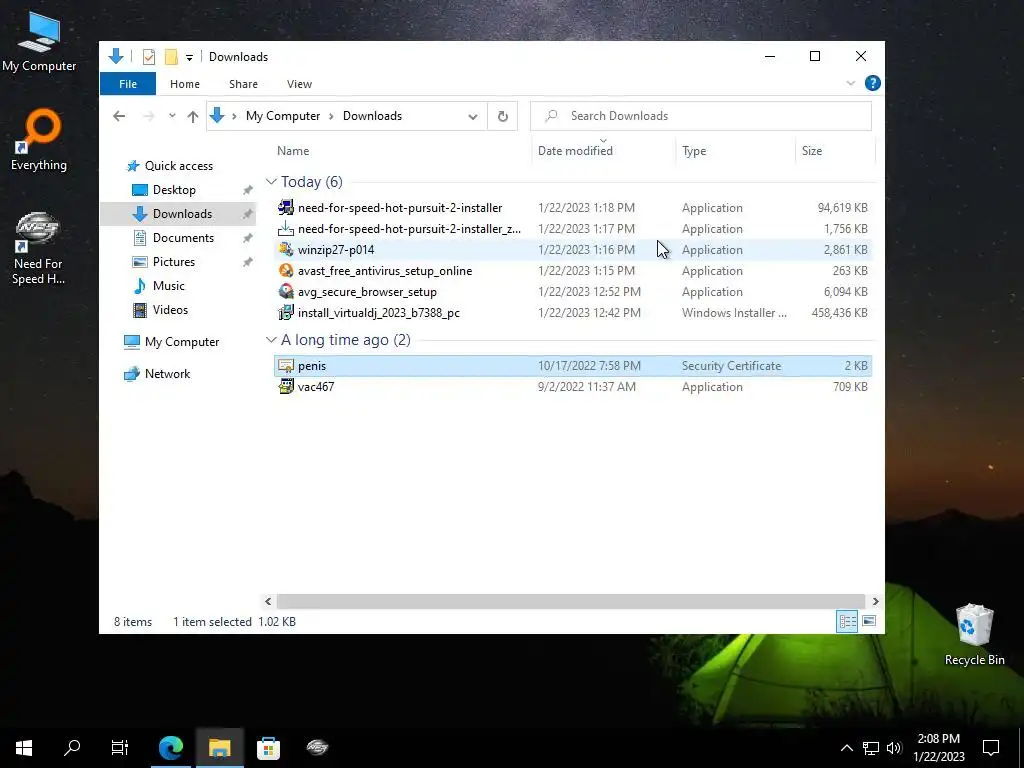This screenshot has height=768, width=1024.
Task: Click the scrollbar right arrow
Action: [x=875, y=601]
